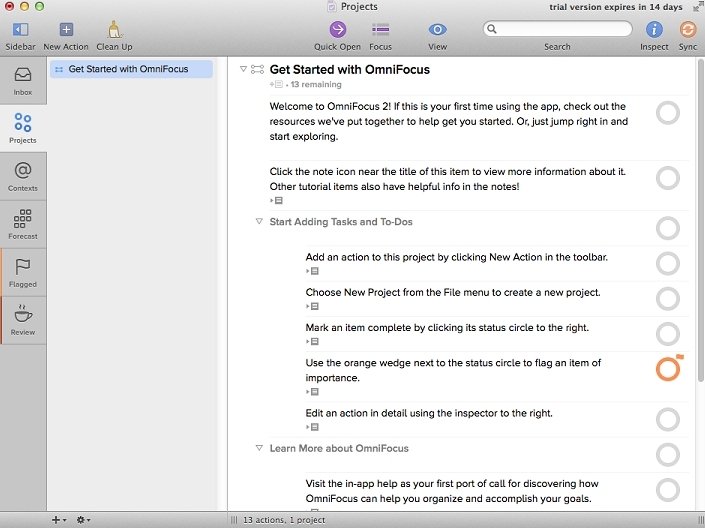Select Get Started with OmniFocus in sidebar
Screen dimensions: 705x528
(131, 69)
